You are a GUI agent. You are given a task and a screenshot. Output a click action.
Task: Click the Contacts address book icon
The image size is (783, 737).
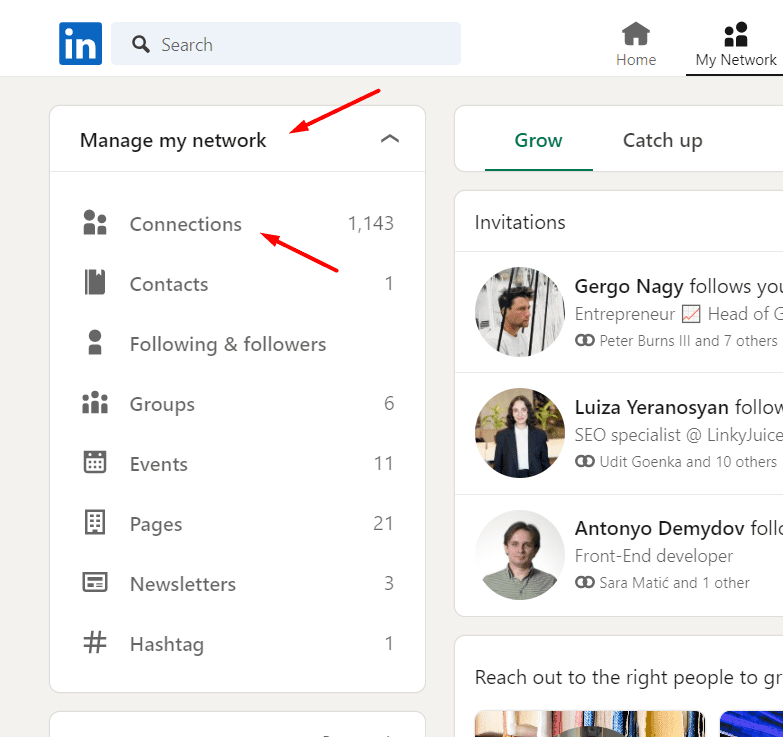click(x=95, y=282)
